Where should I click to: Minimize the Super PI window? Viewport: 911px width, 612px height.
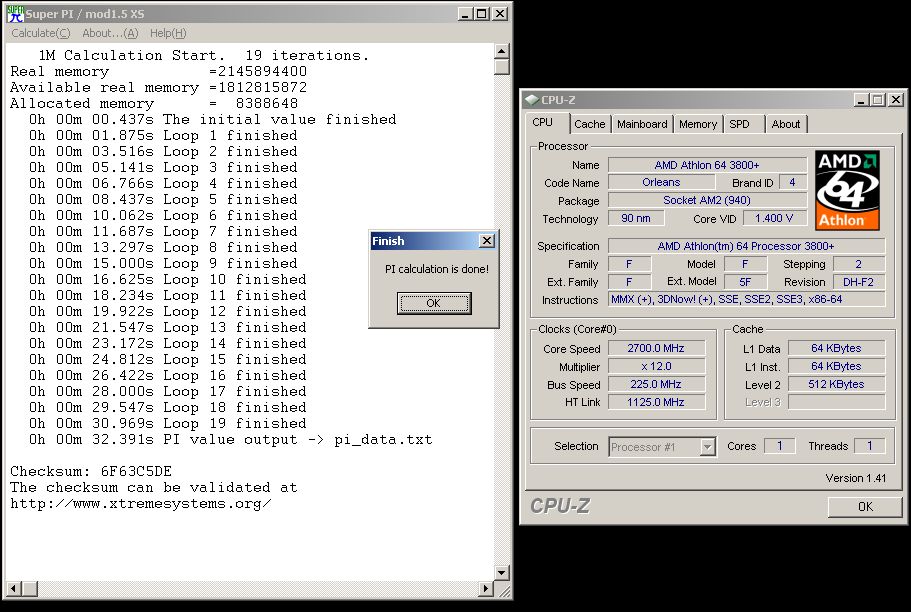pos(464,13)
